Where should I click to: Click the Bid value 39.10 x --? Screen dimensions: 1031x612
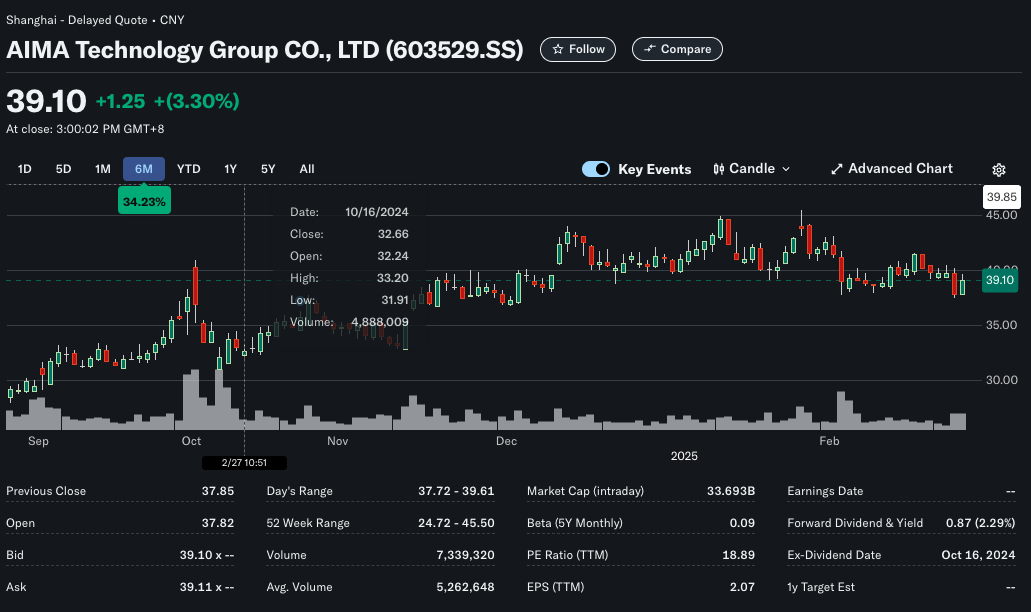[206, 555]
